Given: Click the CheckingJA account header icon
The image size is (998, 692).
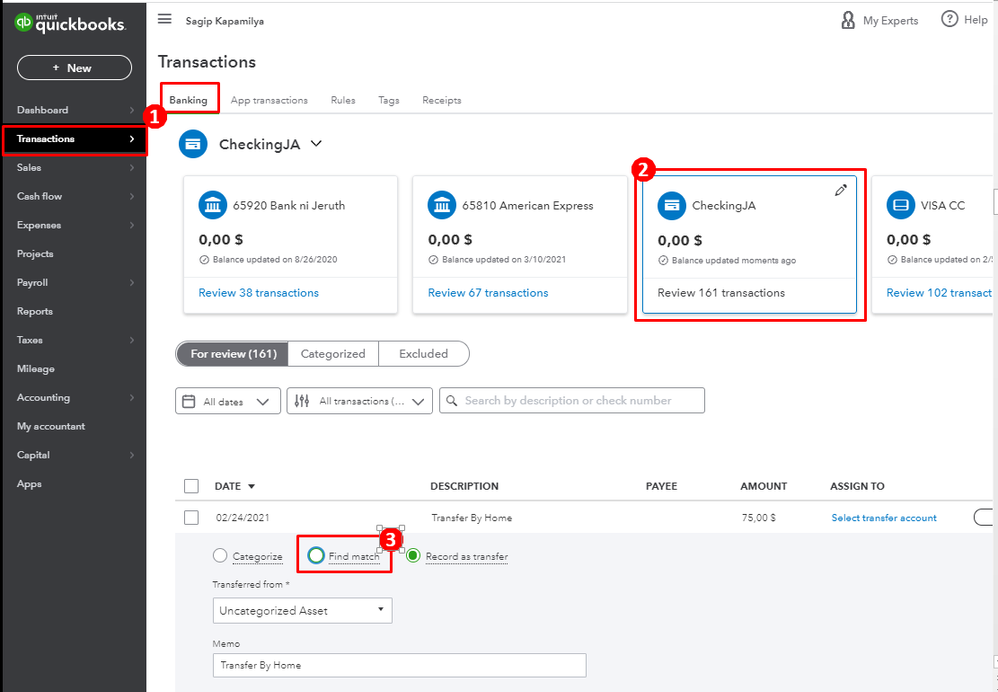Looking at the screenshot, I should click(193, 144).
